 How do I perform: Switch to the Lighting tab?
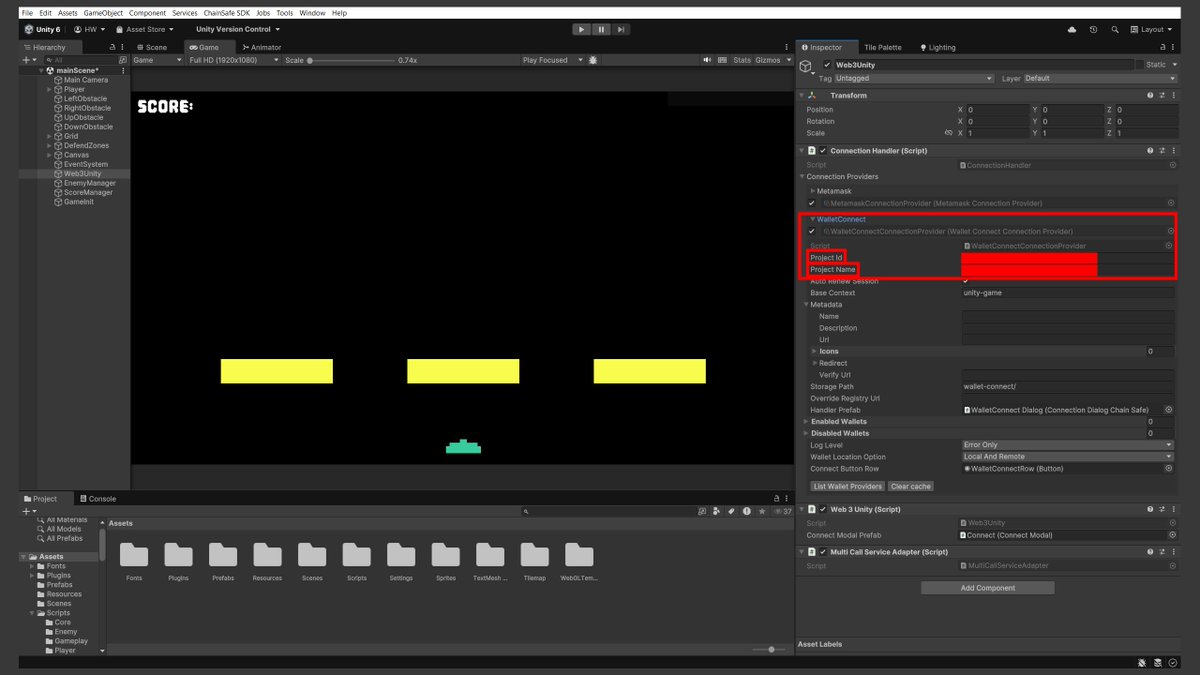point(936,47)
